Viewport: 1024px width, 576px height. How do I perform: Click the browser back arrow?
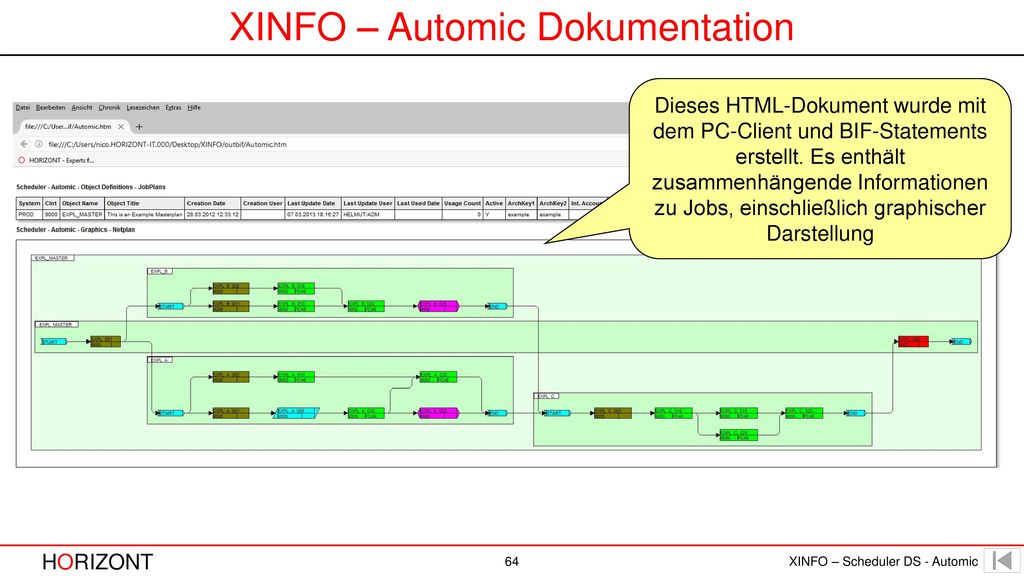(24, 144)
